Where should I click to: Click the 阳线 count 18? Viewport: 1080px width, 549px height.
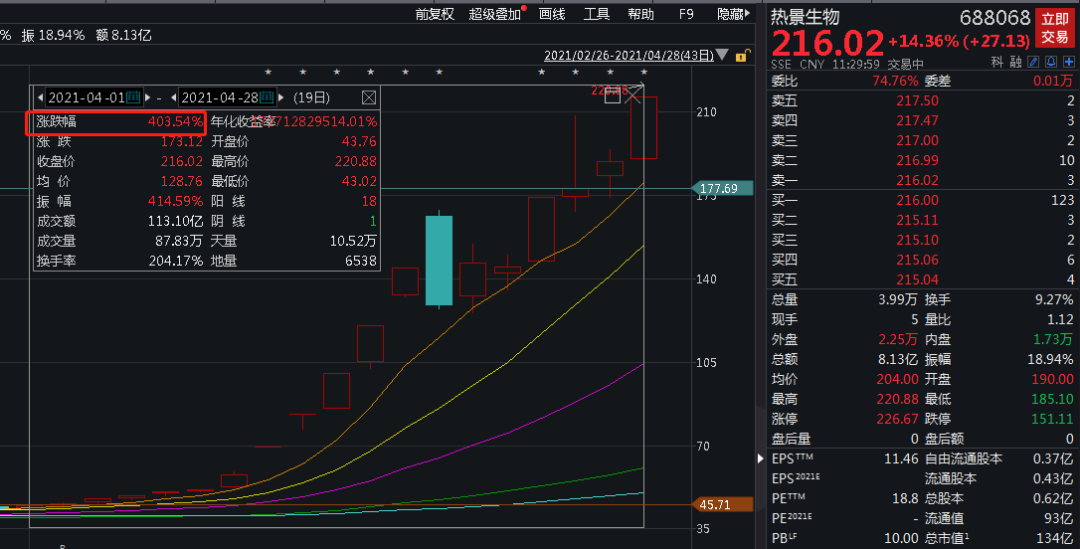(369, 201)
